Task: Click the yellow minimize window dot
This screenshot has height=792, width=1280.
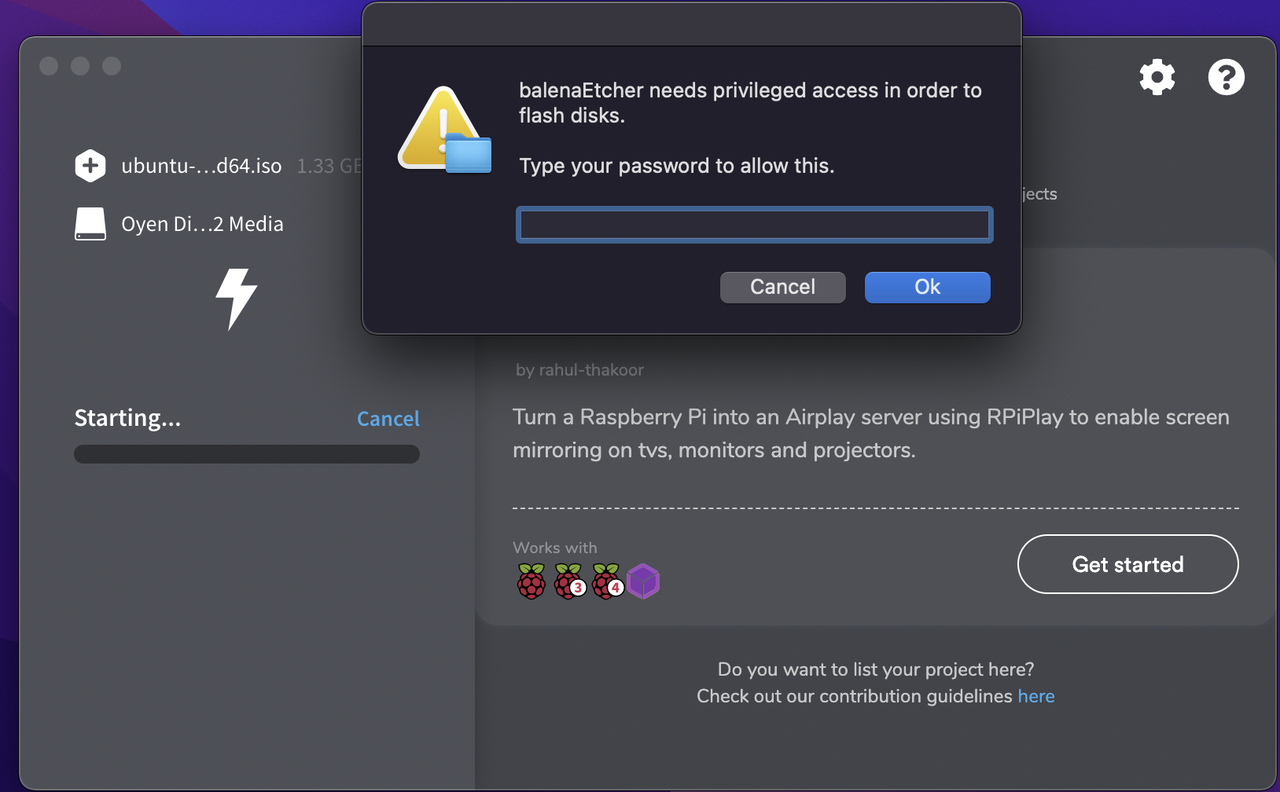Action: coord(80,66)
